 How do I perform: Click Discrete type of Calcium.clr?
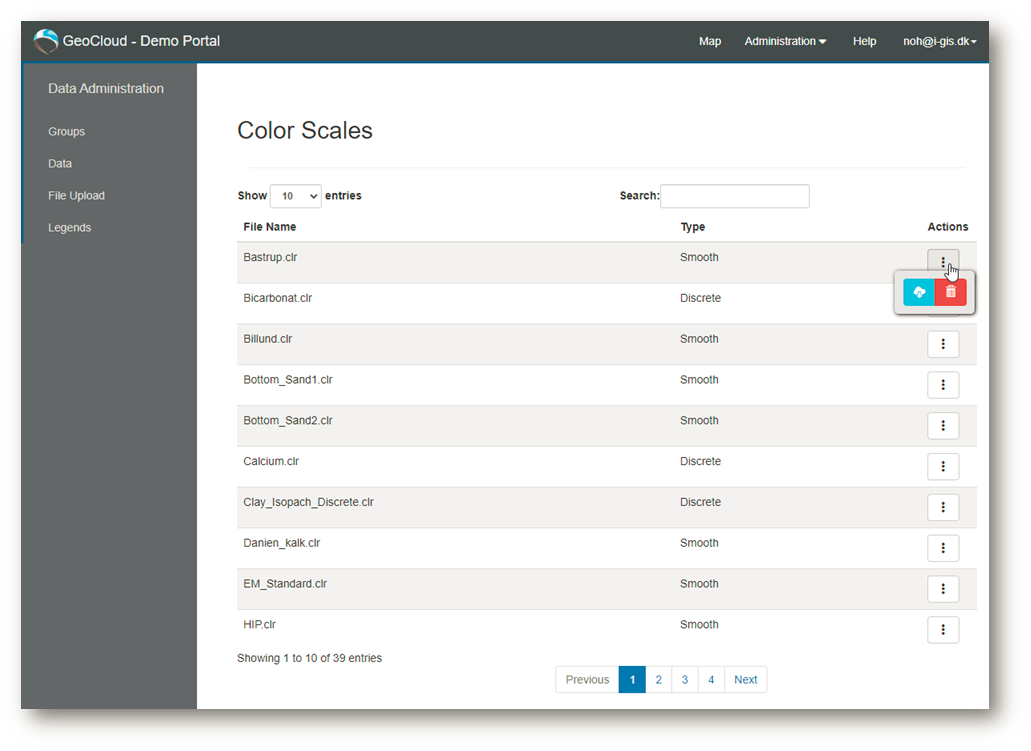click(700, 461)
